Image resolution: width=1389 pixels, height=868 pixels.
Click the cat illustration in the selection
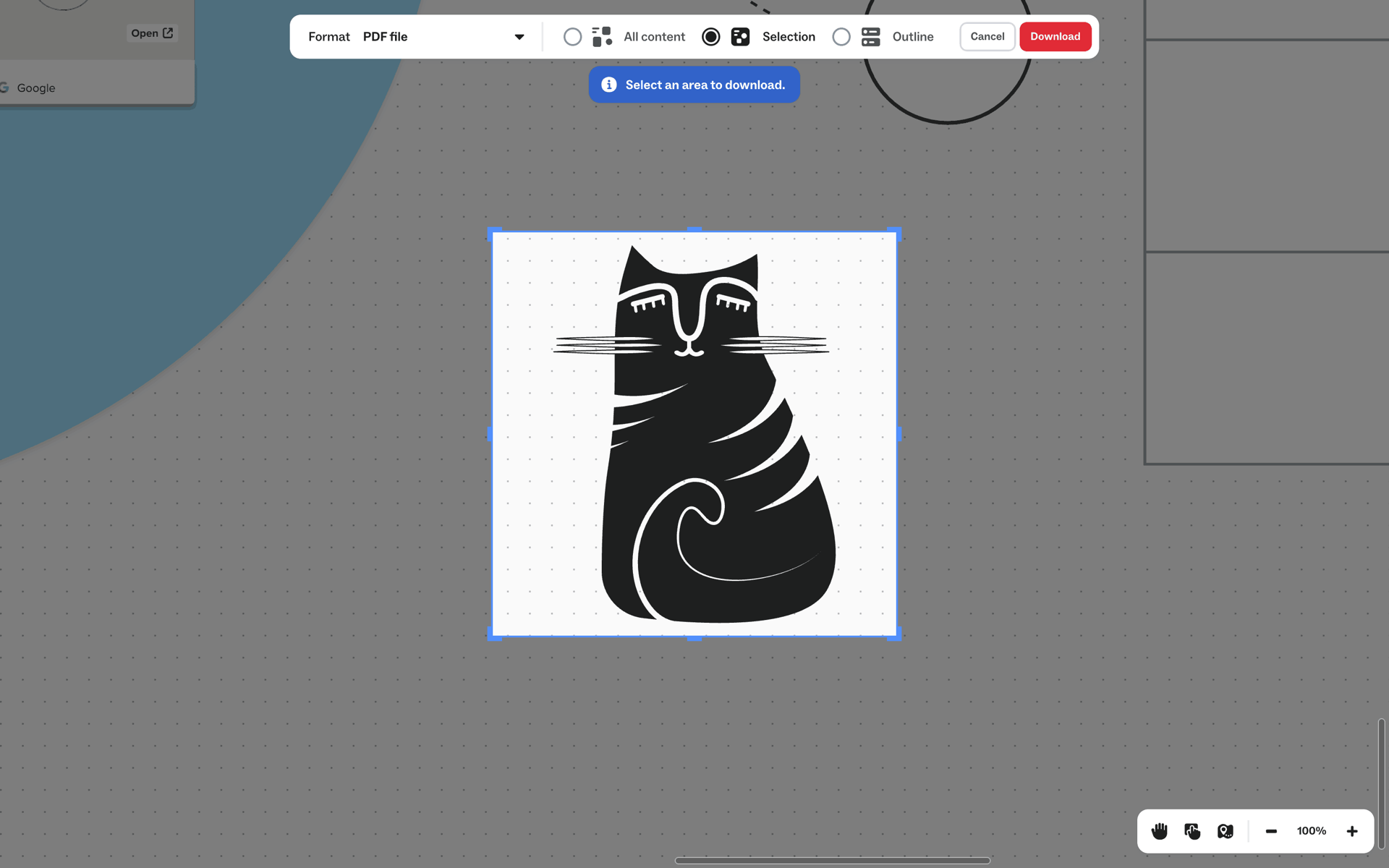693,434
